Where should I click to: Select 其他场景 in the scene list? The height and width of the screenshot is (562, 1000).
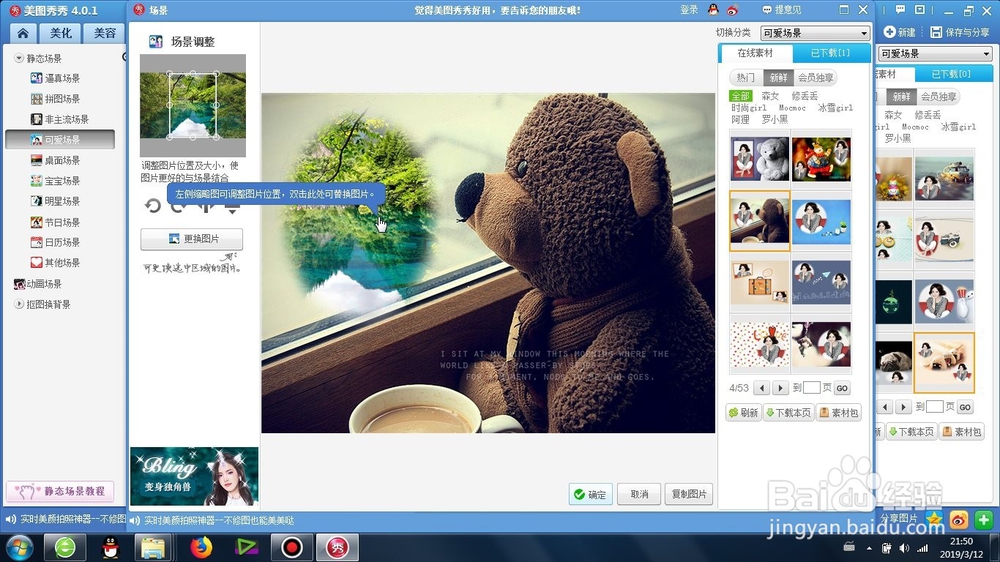click(55, 262)
